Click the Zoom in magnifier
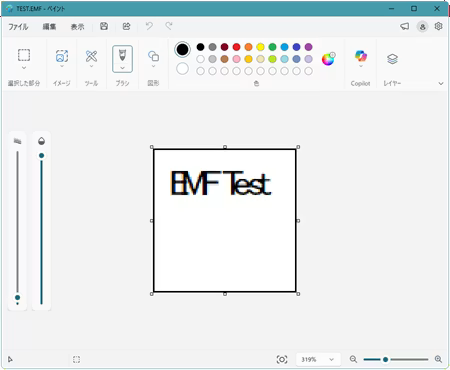The image size is (450, 370). pos(438,359)
